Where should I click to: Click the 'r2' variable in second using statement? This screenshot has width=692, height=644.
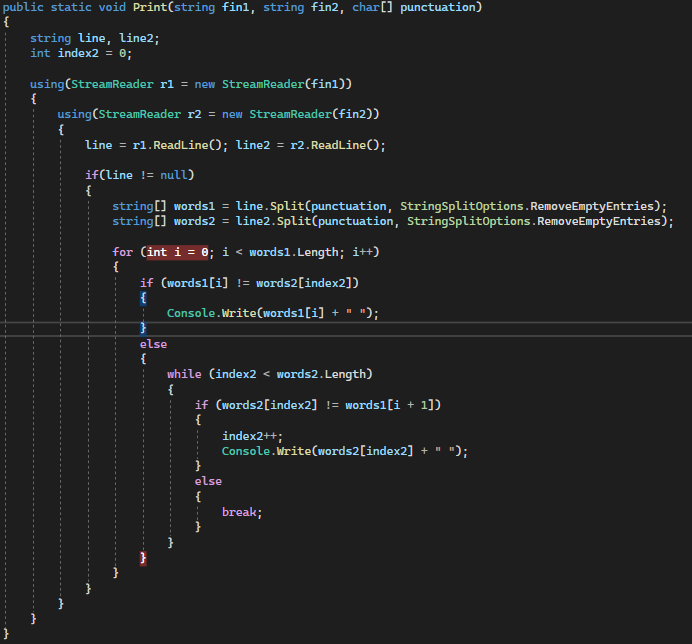(x=194, y=114)
